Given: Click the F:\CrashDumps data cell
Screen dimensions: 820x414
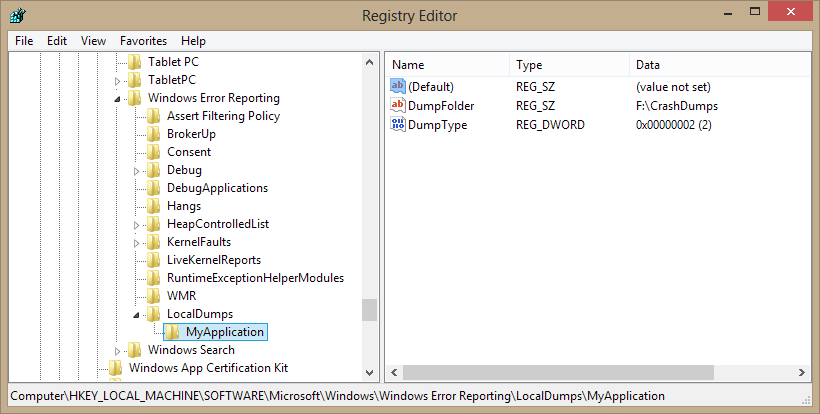Looking at the screenshot, I should click(677, 106).
